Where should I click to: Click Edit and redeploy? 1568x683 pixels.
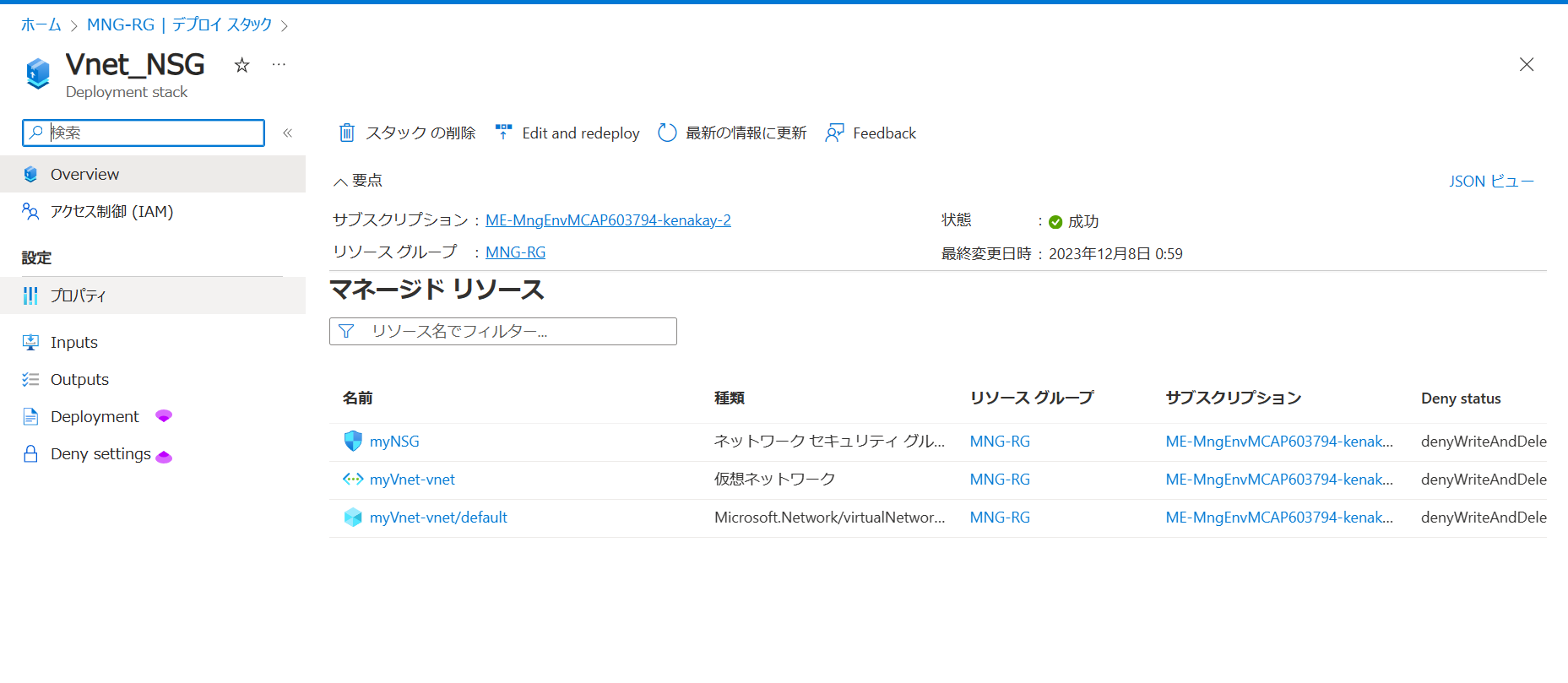[x=567, y=133]
